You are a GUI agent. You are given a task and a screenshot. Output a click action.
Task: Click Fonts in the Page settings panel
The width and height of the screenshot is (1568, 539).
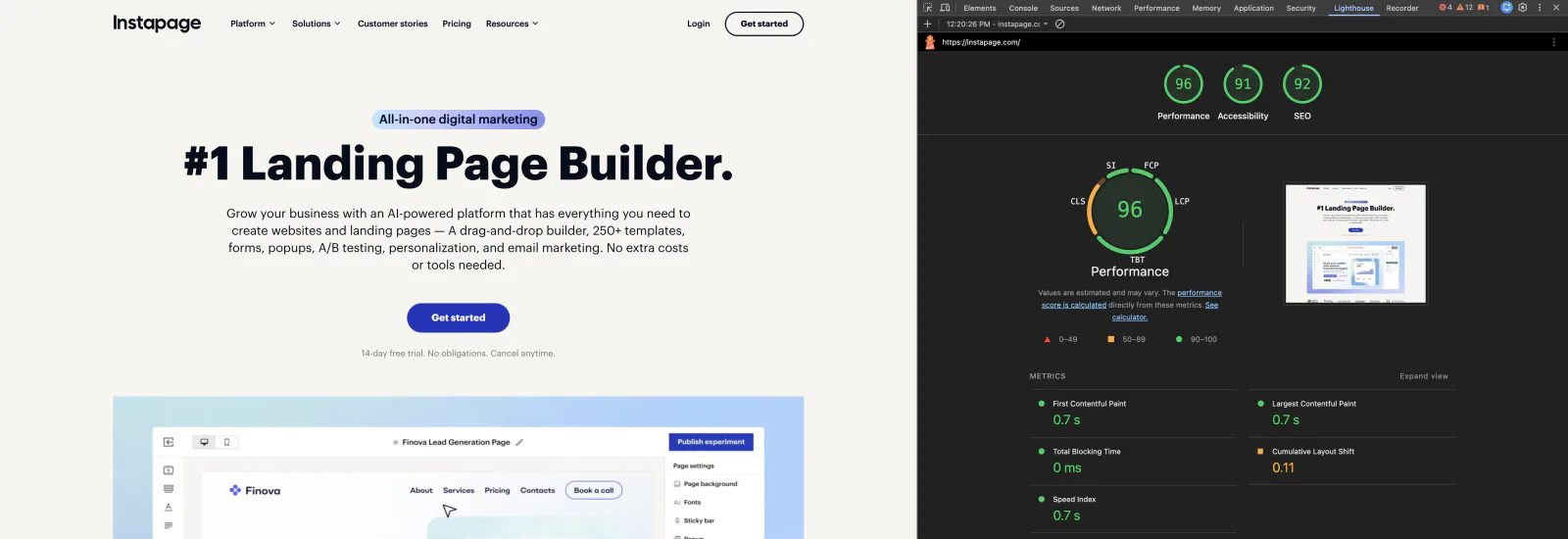pyautogui.click(x=687, y=503)
